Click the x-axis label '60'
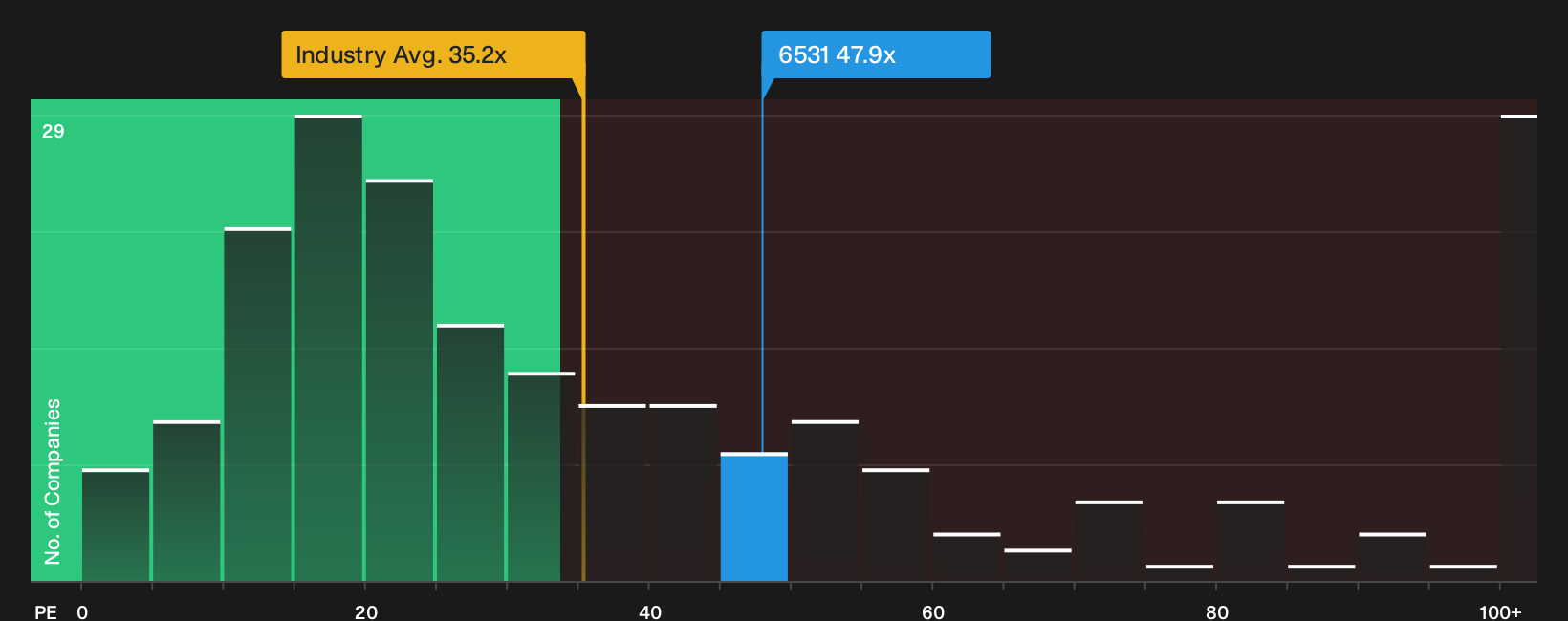 pyautogui.click(x=933, y=611)
